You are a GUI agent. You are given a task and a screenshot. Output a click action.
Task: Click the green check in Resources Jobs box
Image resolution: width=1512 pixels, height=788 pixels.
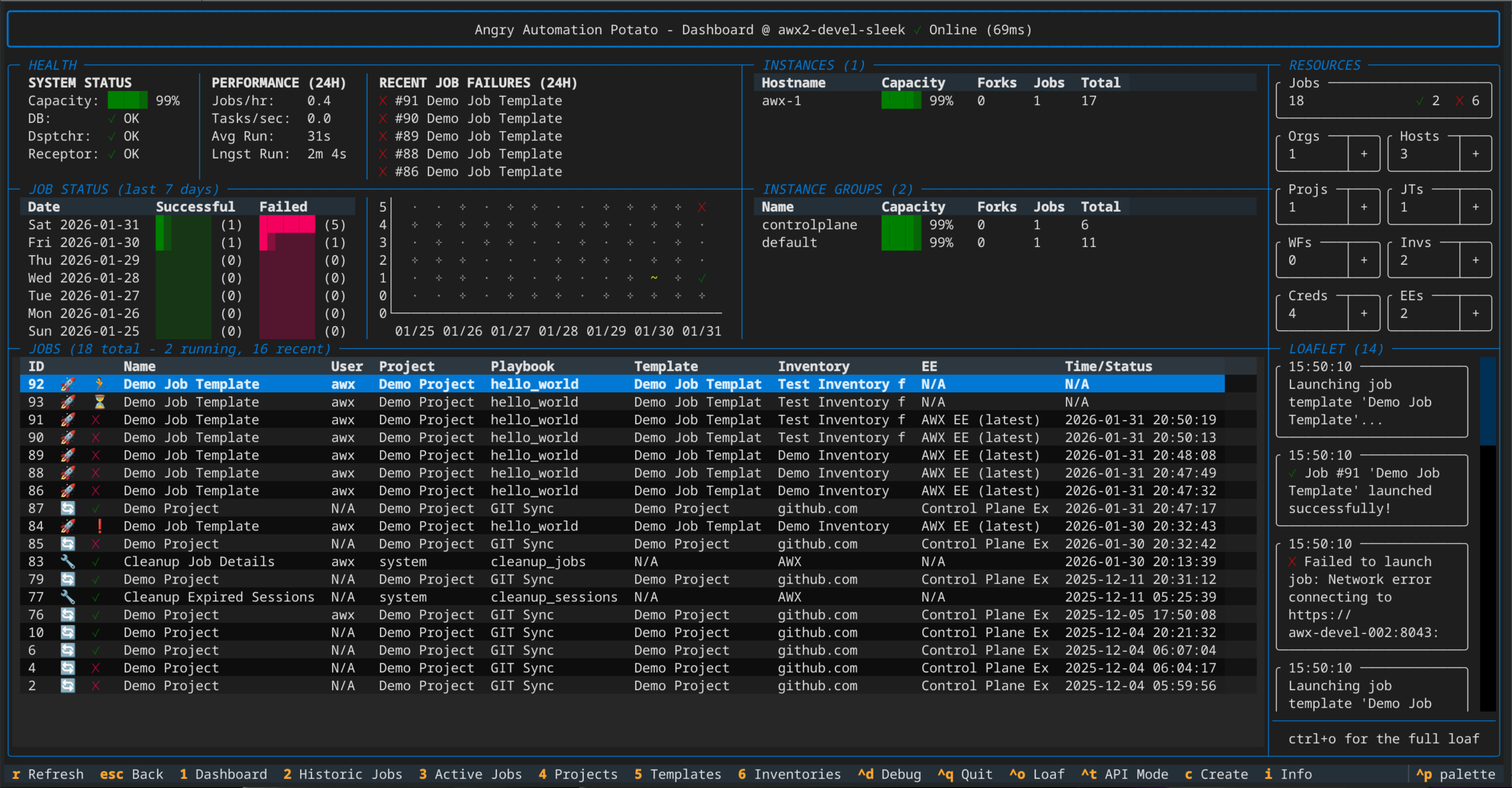pyautogui.click(x=1419, y=101)
